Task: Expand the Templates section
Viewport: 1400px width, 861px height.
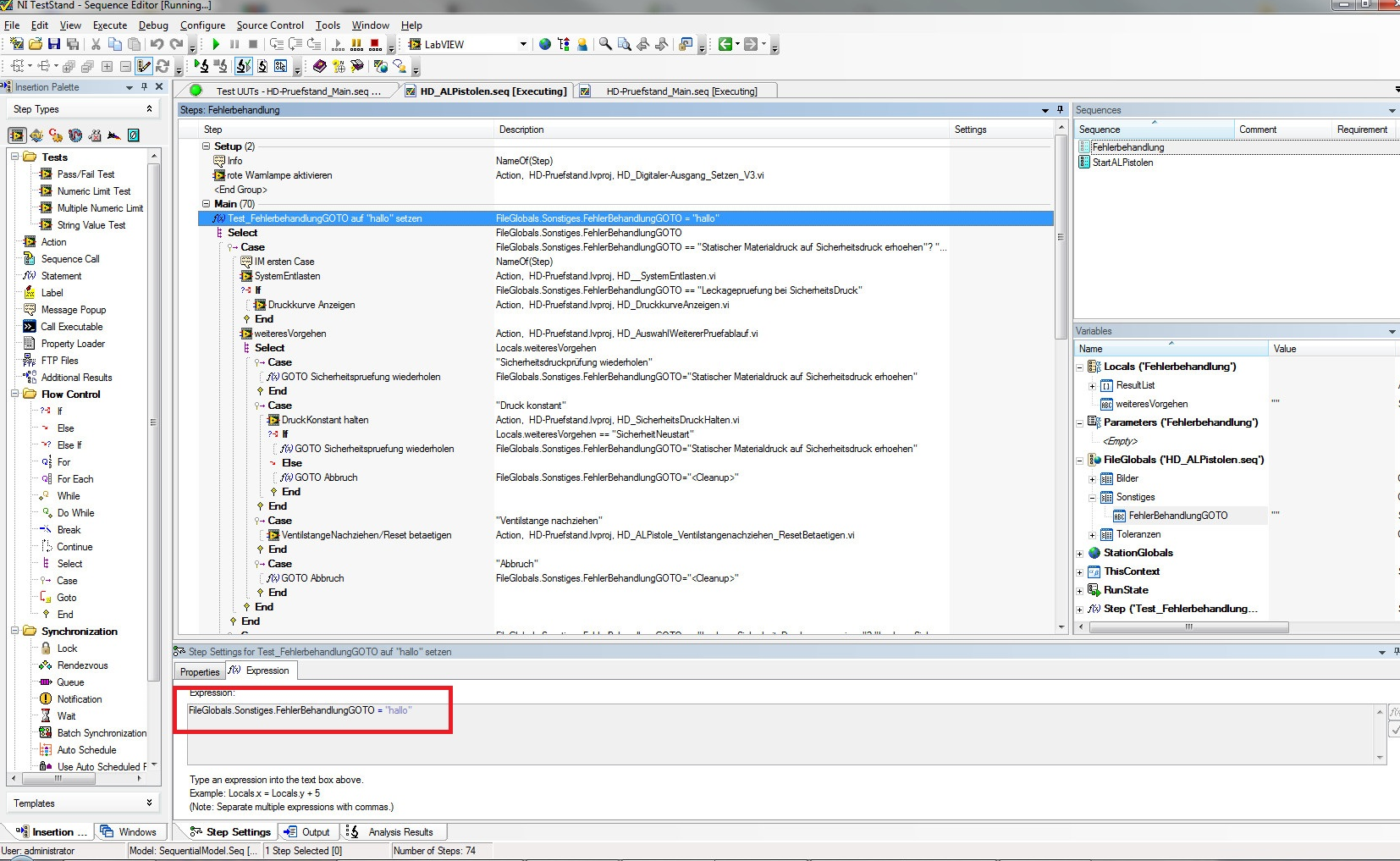Action: click(x=149, y=803)
